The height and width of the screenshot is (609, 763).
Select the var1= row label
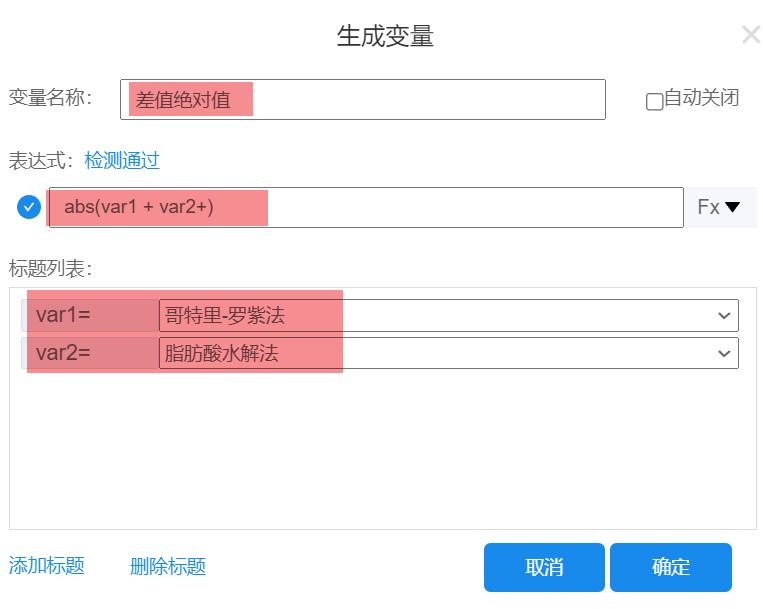point(63,315)
